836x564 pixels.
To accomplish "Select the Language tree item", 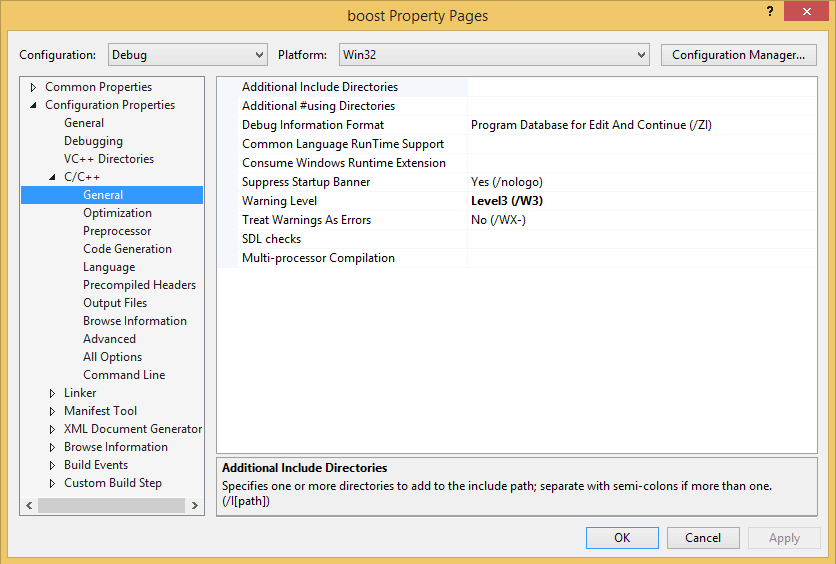I will [109, 267].
